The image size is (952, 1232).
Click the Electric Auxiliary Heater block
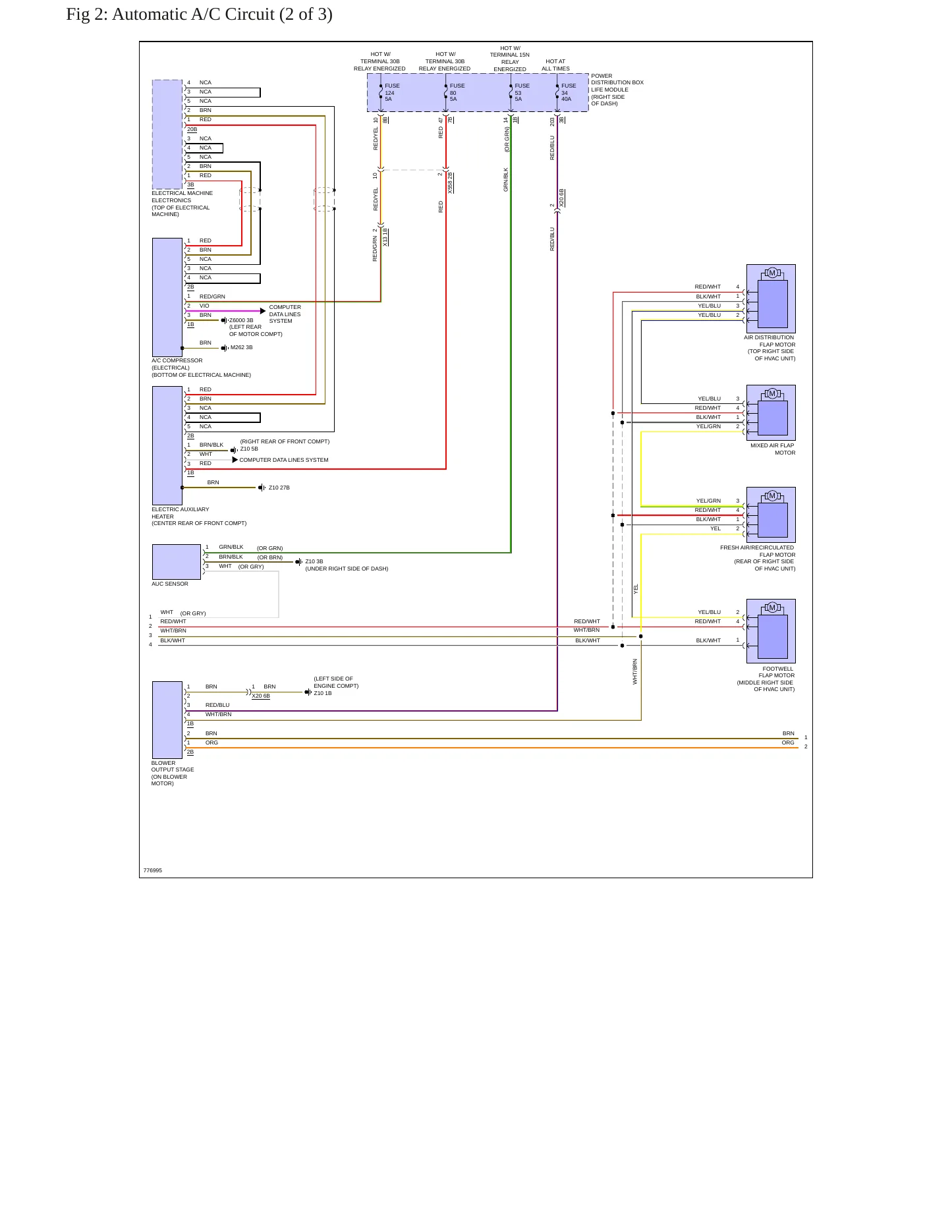pyautogui.click(x=167, y=445)
